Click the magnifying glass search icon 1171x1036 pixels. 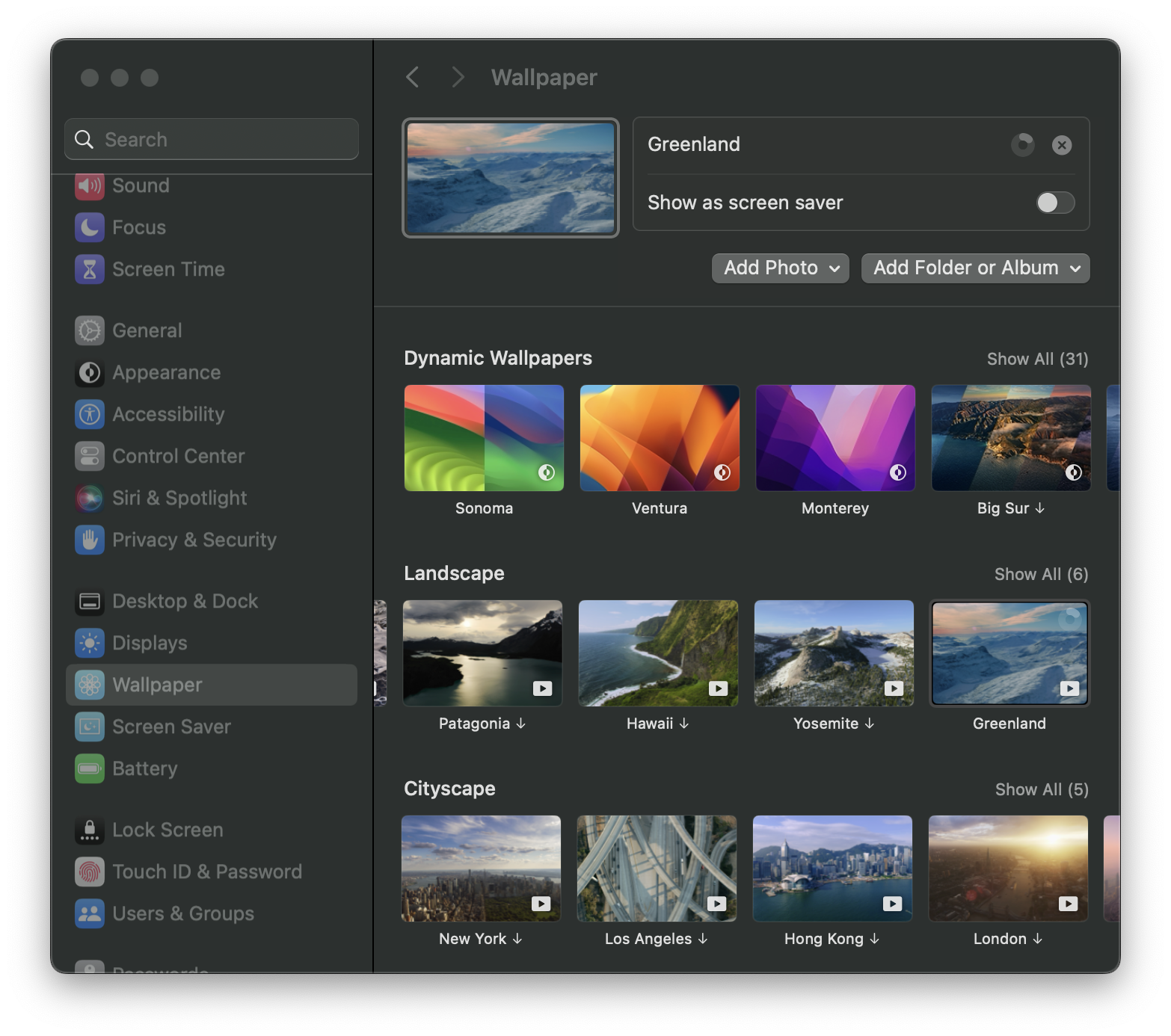tap(84, 140)
